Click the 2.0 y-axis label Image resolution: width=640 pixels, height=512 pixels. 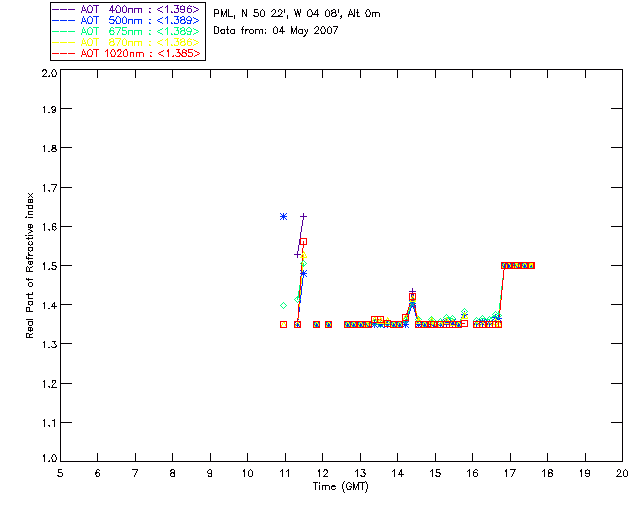[49, 73]
